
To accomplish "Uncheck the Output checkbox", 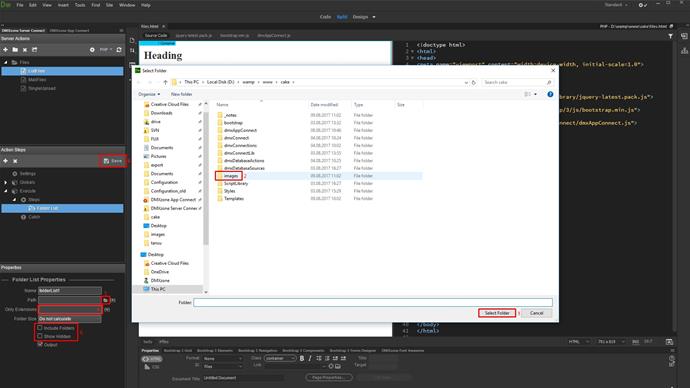I will point(40,344).
